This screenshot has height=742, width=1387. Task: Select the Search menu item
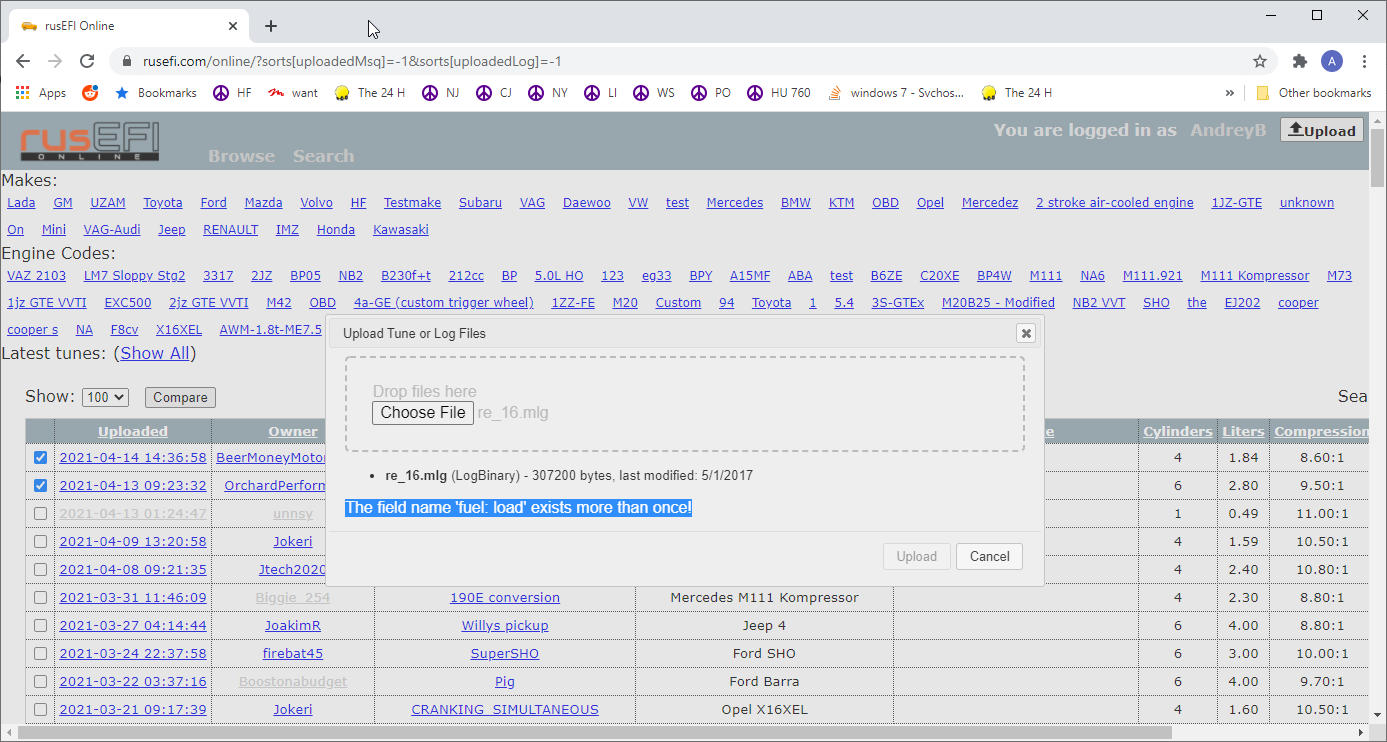point(323,156)
